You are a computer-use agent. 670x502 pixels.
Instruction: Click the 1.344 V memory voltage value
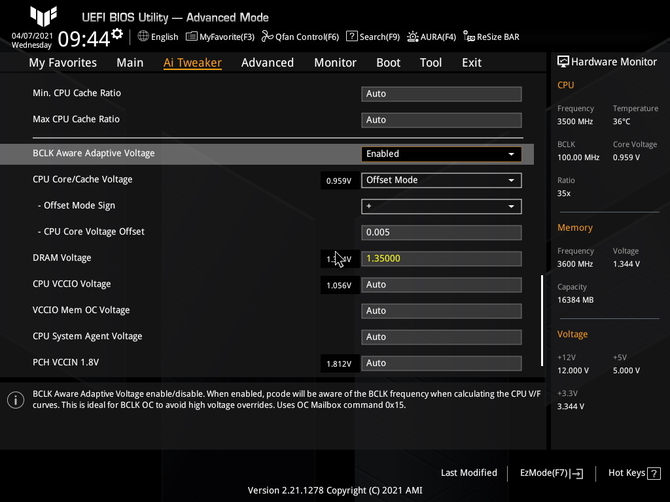click(626, 264)
